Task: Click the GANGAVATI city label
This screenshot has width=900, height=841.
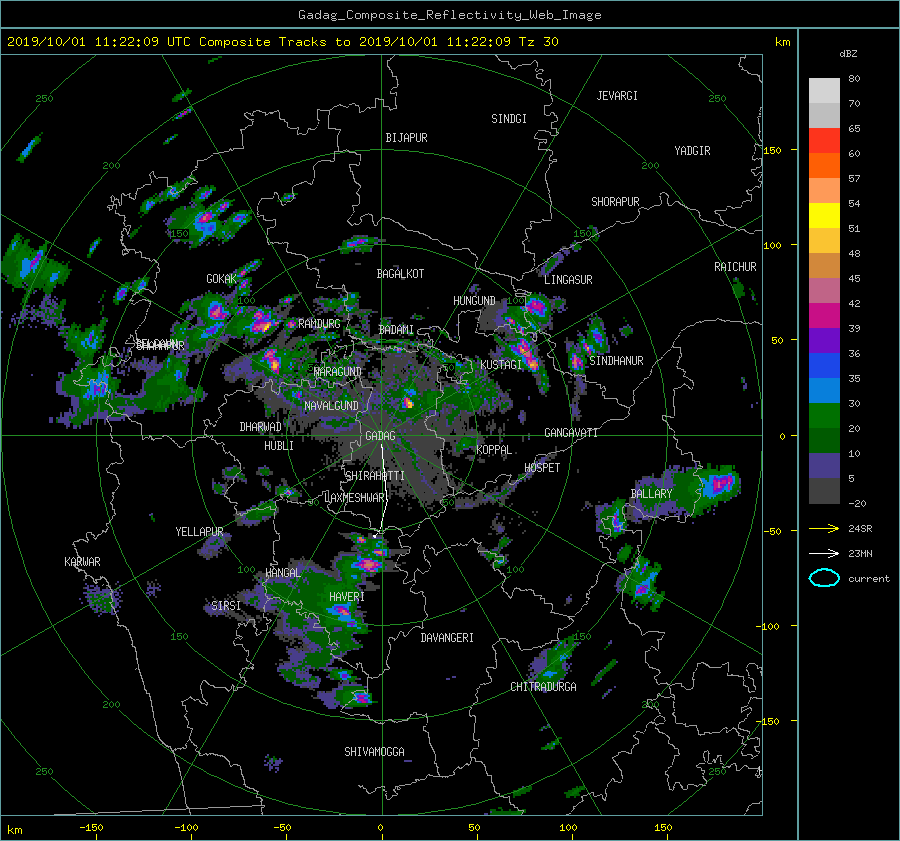Action: pos(571,433)
